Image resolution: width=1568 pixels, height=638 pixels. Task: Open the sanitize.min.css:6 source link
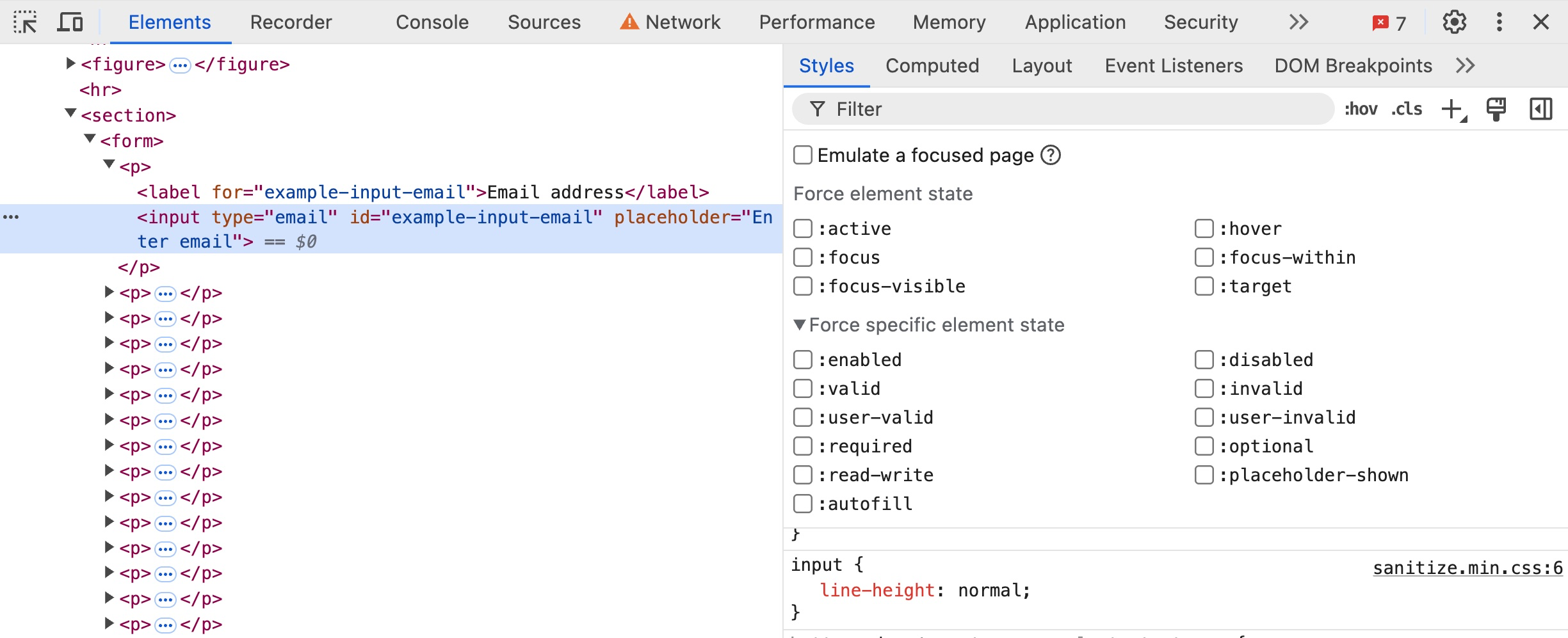[x=1467, y=568]
